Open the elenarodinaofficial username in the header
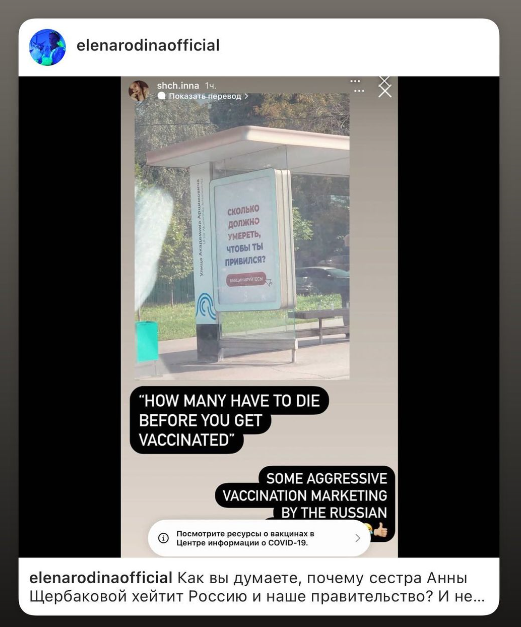Screen dimensions: 521x627 click(x=148, y=46)
